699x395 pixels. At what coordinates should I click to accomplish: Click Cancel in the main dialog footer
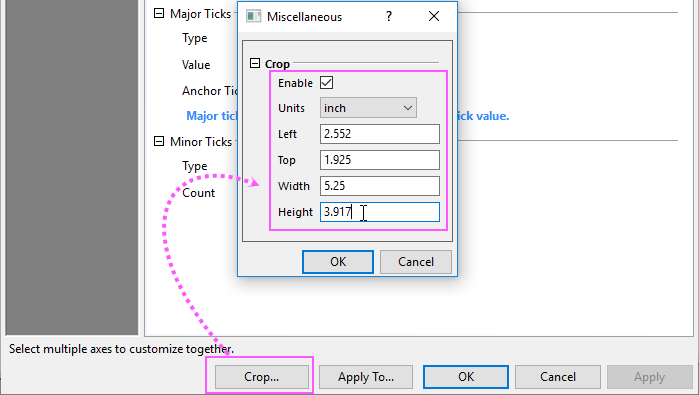coord(558,377)
